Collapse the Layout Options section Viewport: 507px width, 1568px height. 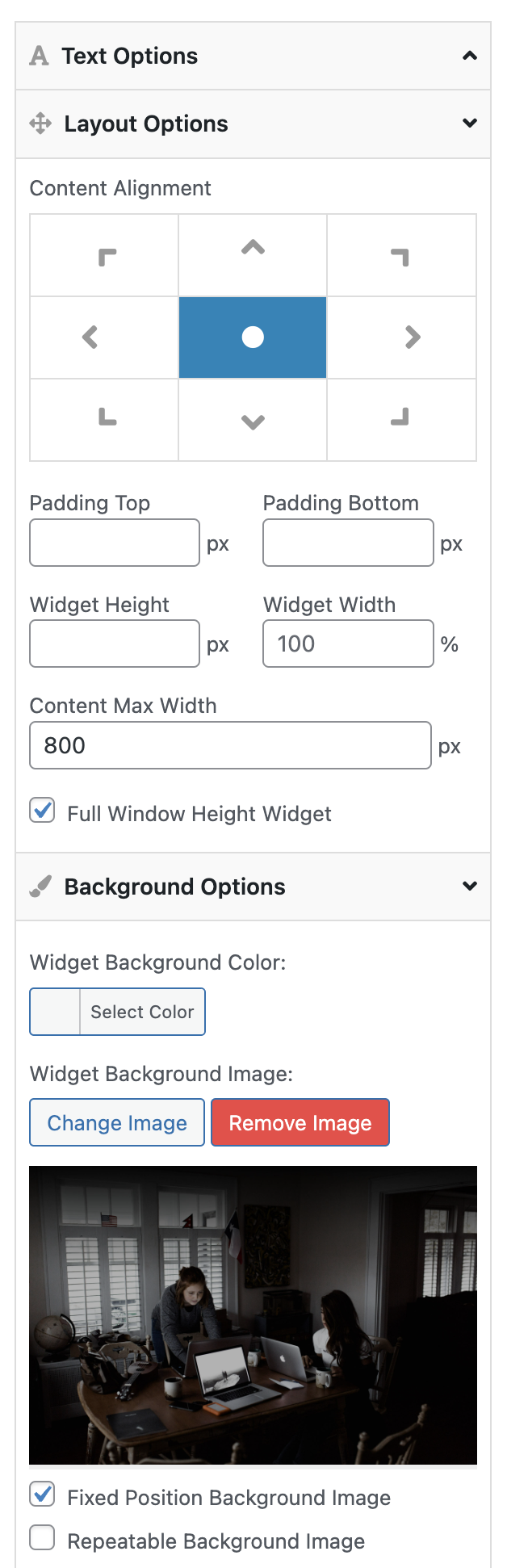tap(253, 124)
